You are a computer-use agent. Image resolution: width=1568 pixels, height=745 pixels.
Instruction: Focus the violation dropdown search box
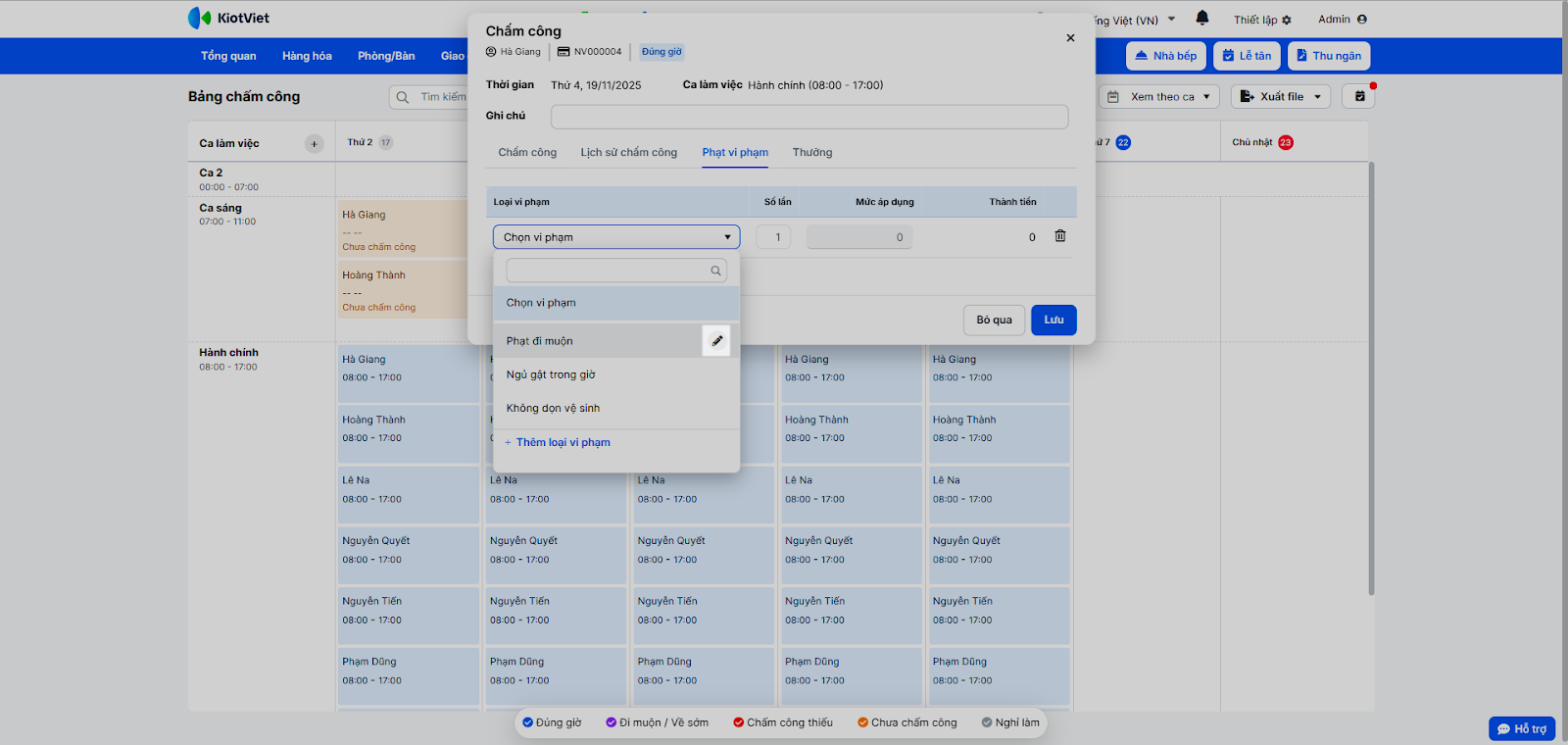tap(616, 271)
